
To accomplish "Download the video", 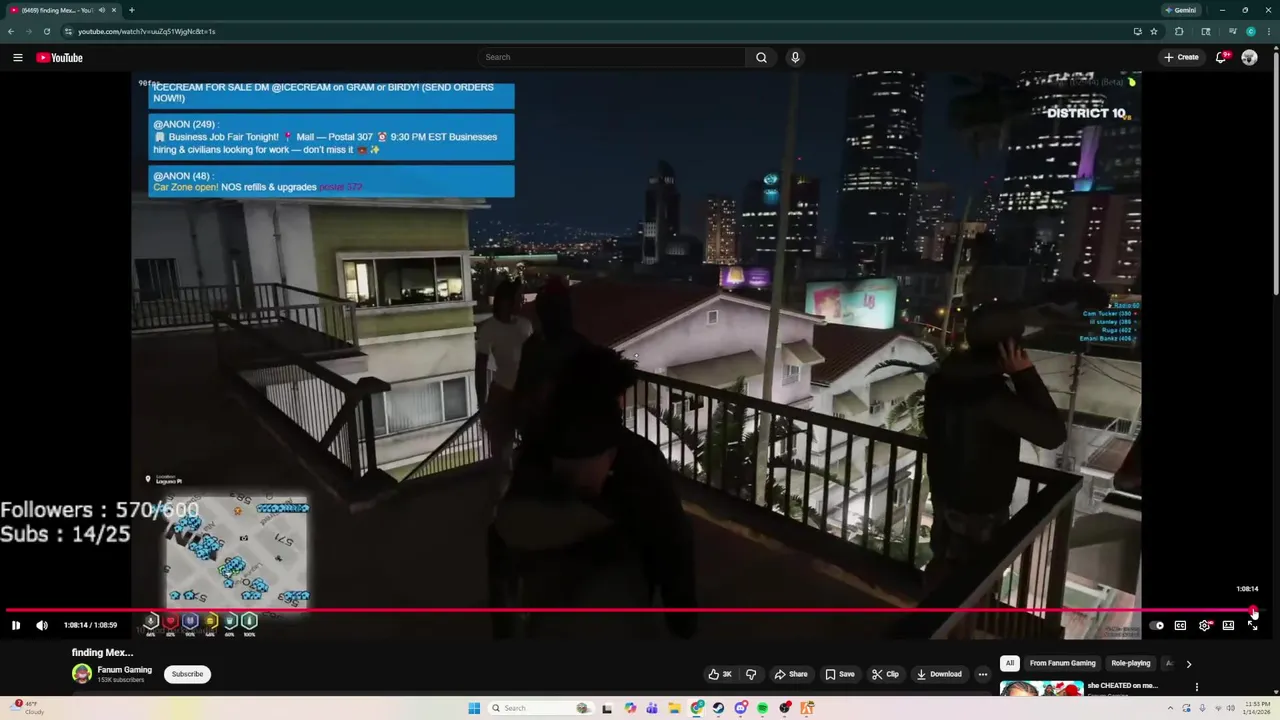I will pos(938,674).
